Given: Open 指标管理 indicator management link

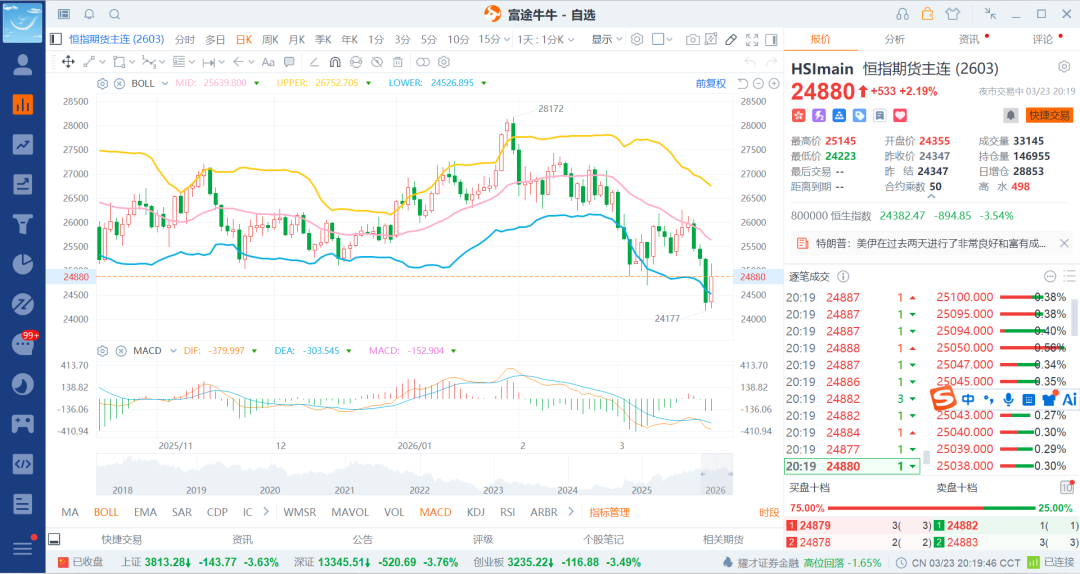Looking at the screenshot, I should 609,512.
